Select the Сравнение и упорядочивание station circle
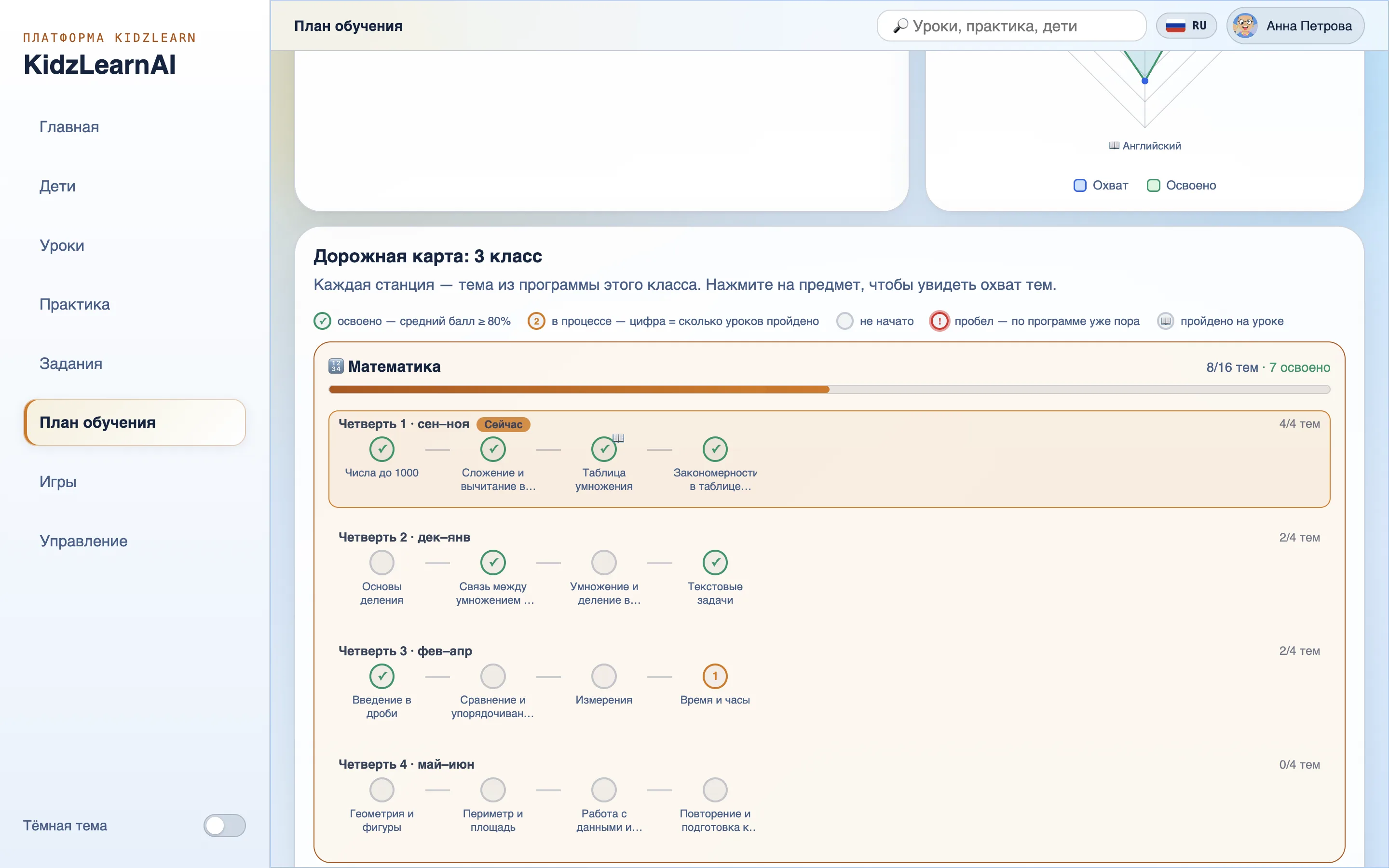 click(493, 676)
